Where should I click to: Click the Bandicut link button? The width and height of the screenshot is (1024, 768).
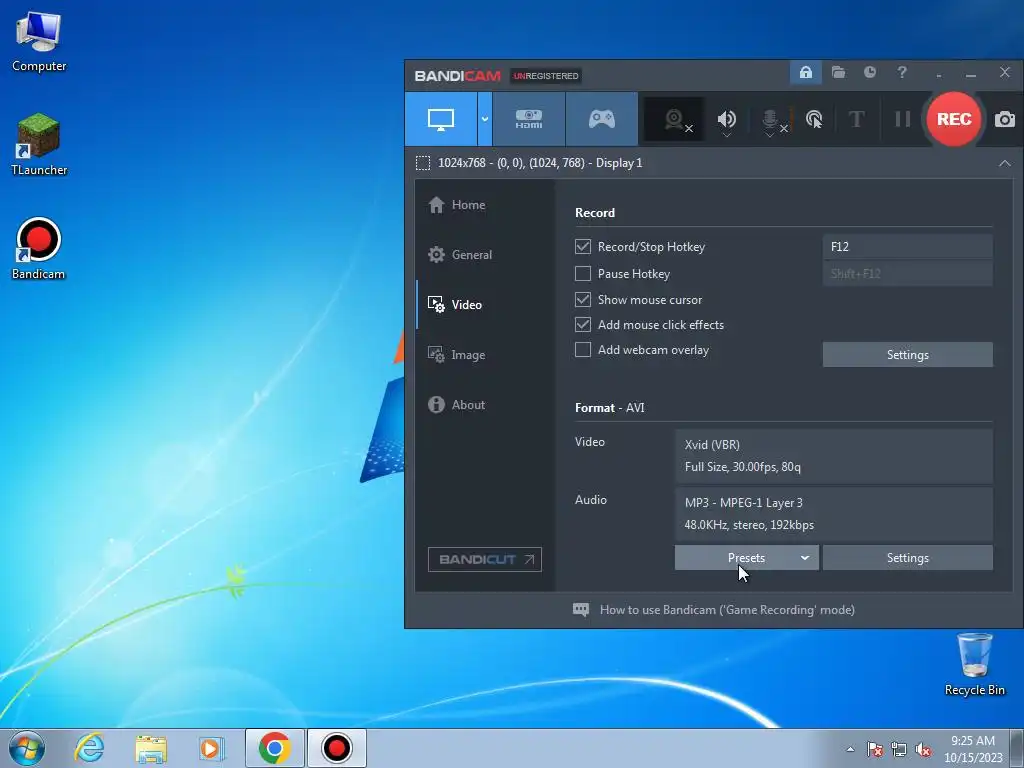pyautogui.click(x=485, y=560)
